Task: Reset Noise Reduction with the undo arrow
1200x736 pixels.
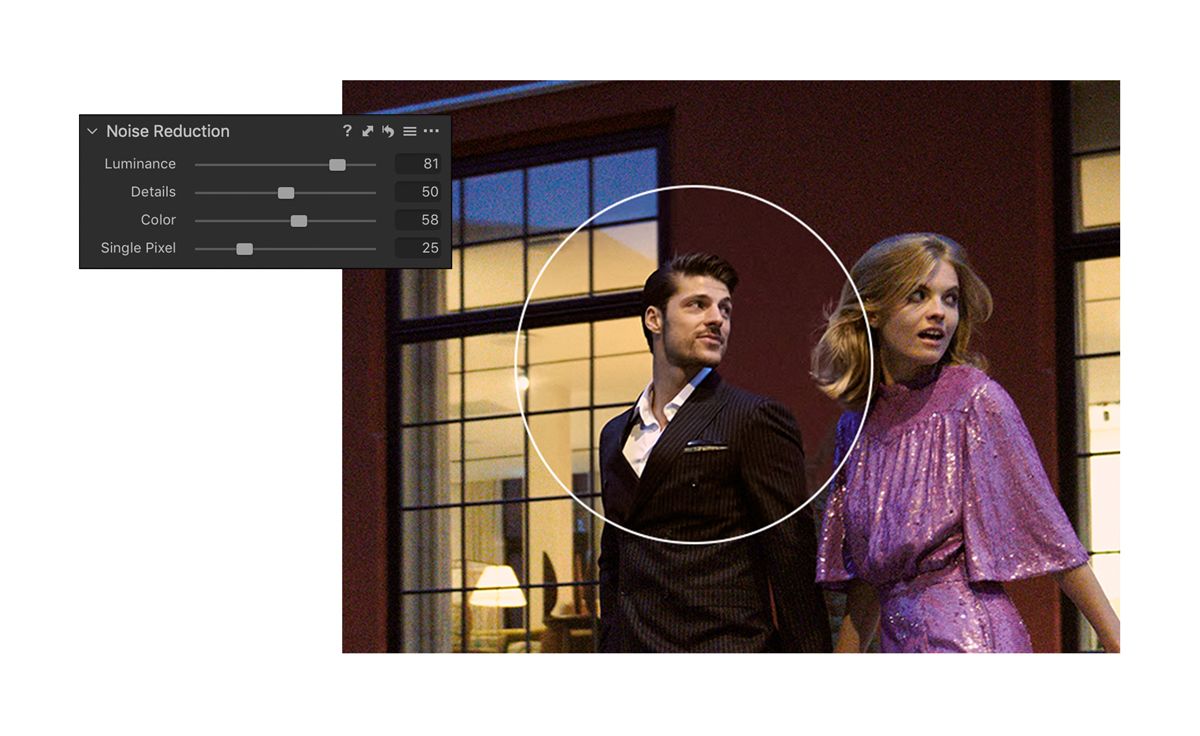Action: pyautogui.click(x=388, y=131)
